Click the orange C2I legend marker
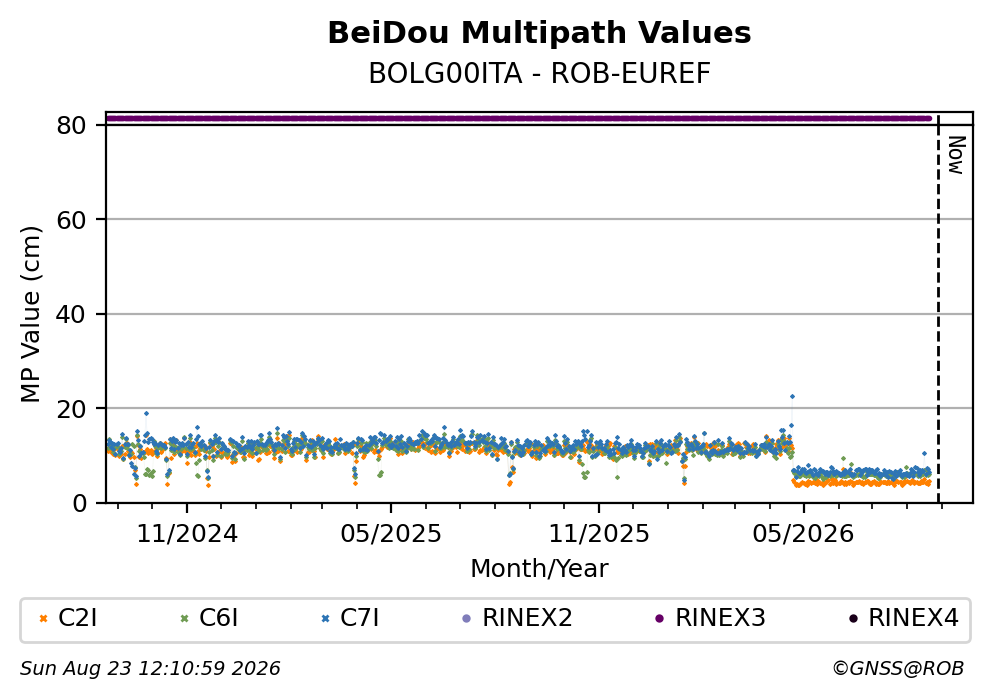The image size is (993, 699). 43,619
